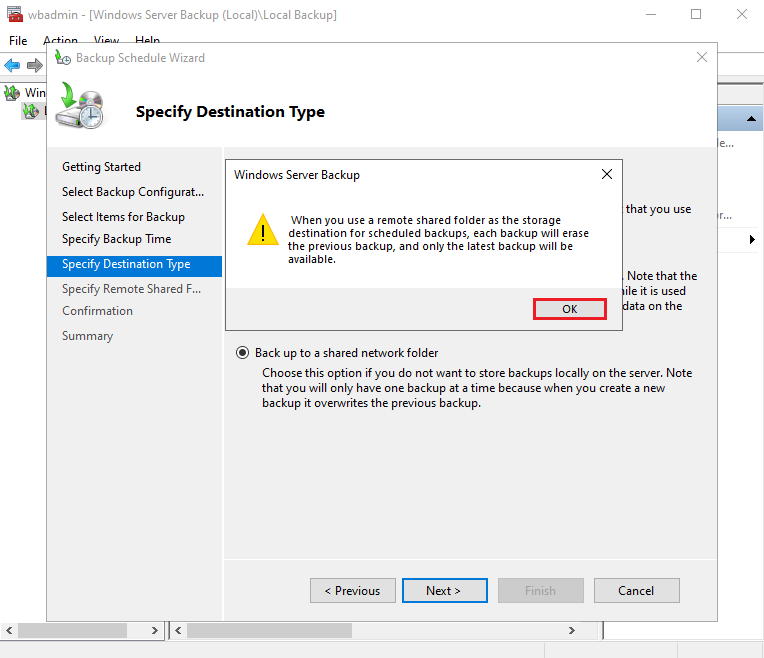Image resolution: width=764 pixels, height=658 pixels.
Task: Open the File menu
Action: pos(18,41)
